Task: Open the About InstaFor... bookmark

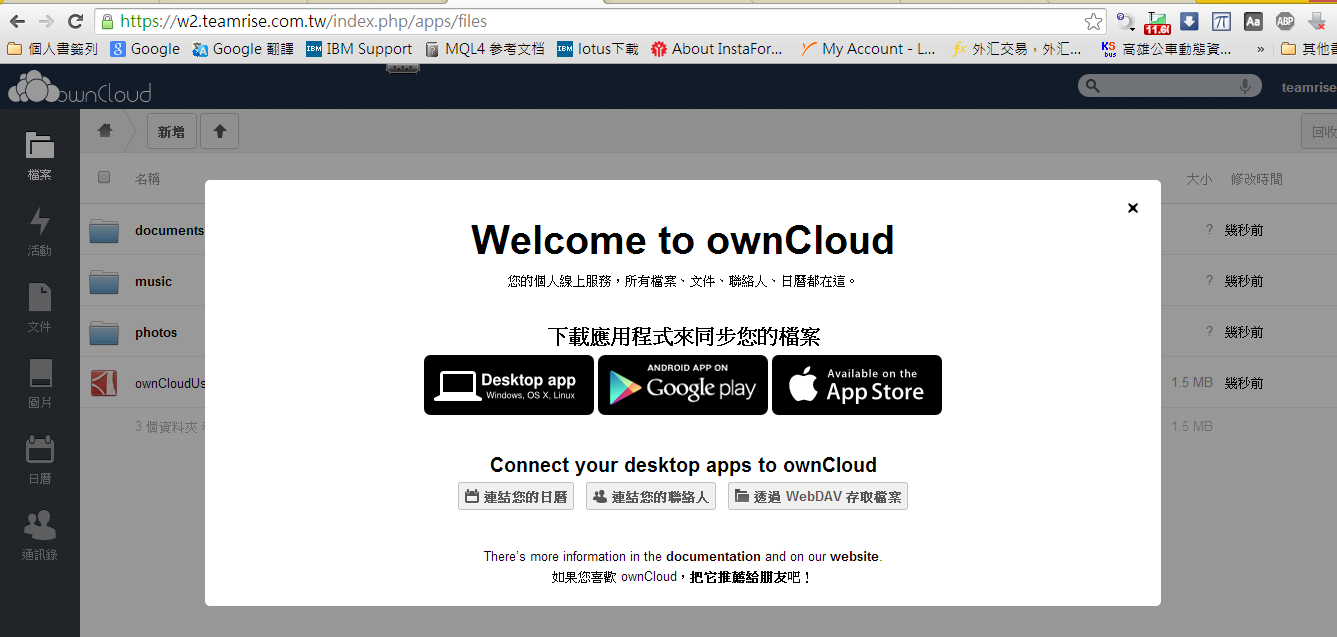Action: click(717, 48)
